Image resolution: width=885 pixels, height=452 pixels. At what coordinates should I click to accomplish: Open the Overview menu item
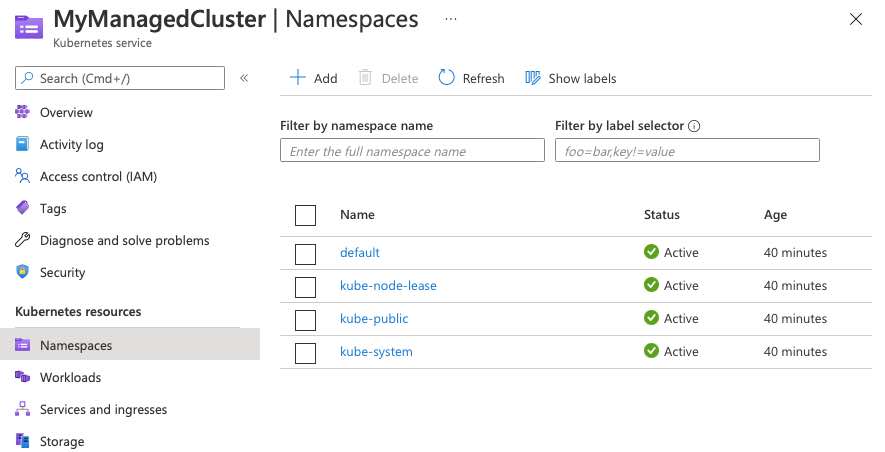click(66, 112)
